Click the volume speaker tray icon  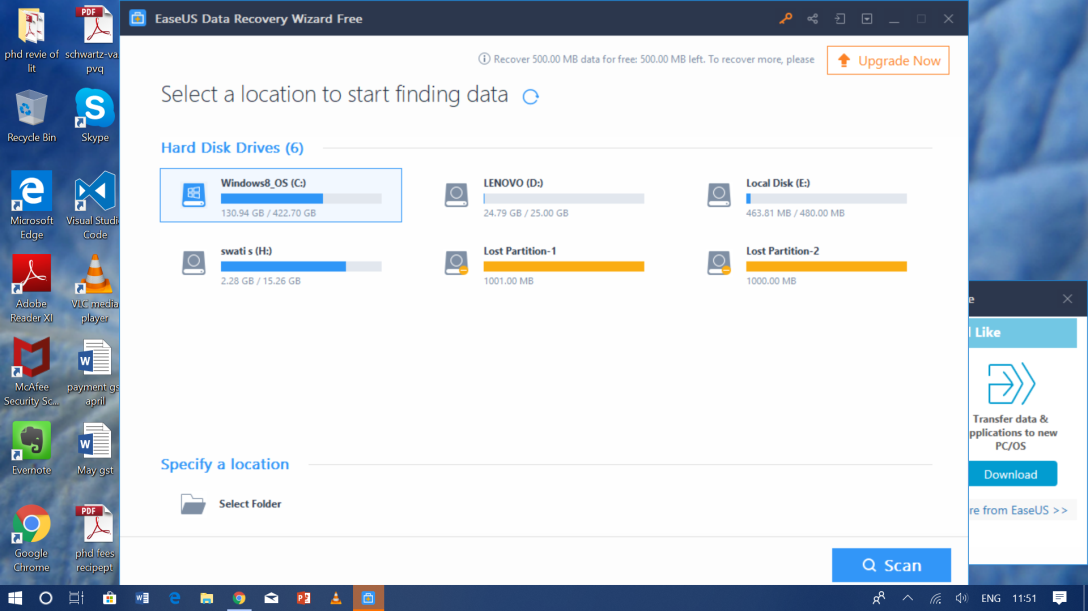961,598
